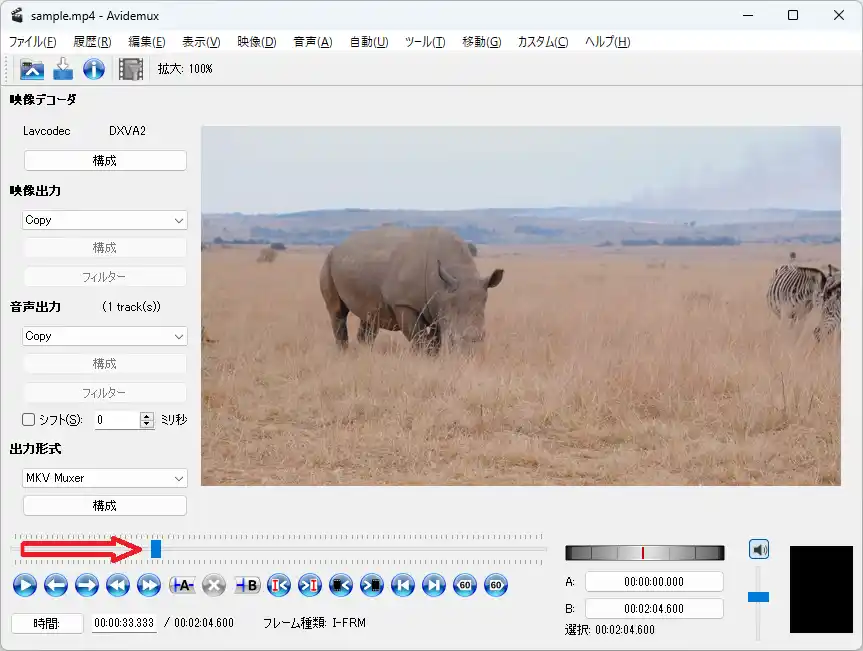Image resolution: width=863 pixels, height=651 pixels.
Task: Expand the 映像出力 Copy dropdown
Action: (x=105, y=220)
